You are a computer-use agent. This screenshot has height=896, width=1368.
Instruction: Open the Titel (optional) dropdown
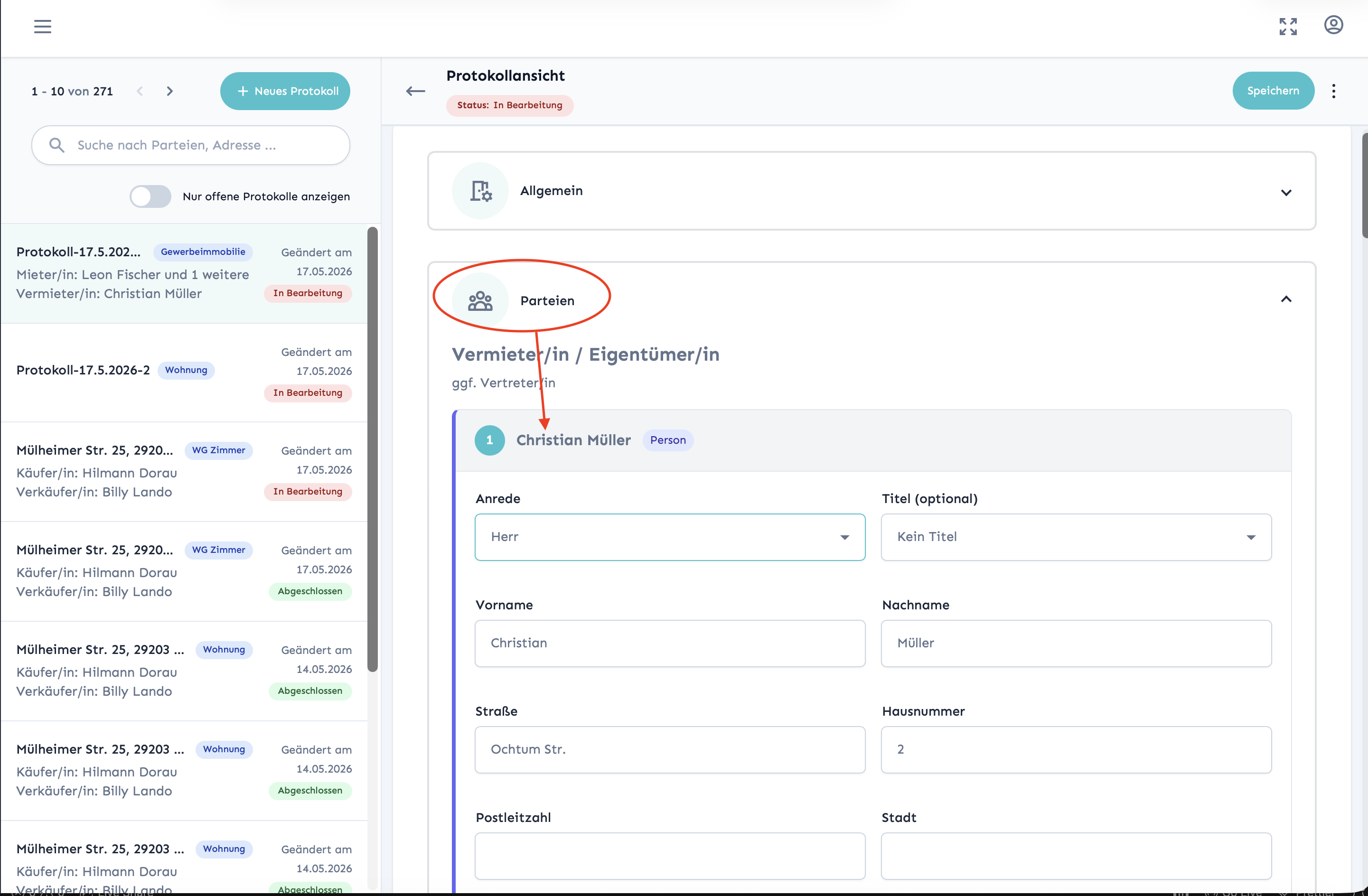coord(1076,537)
